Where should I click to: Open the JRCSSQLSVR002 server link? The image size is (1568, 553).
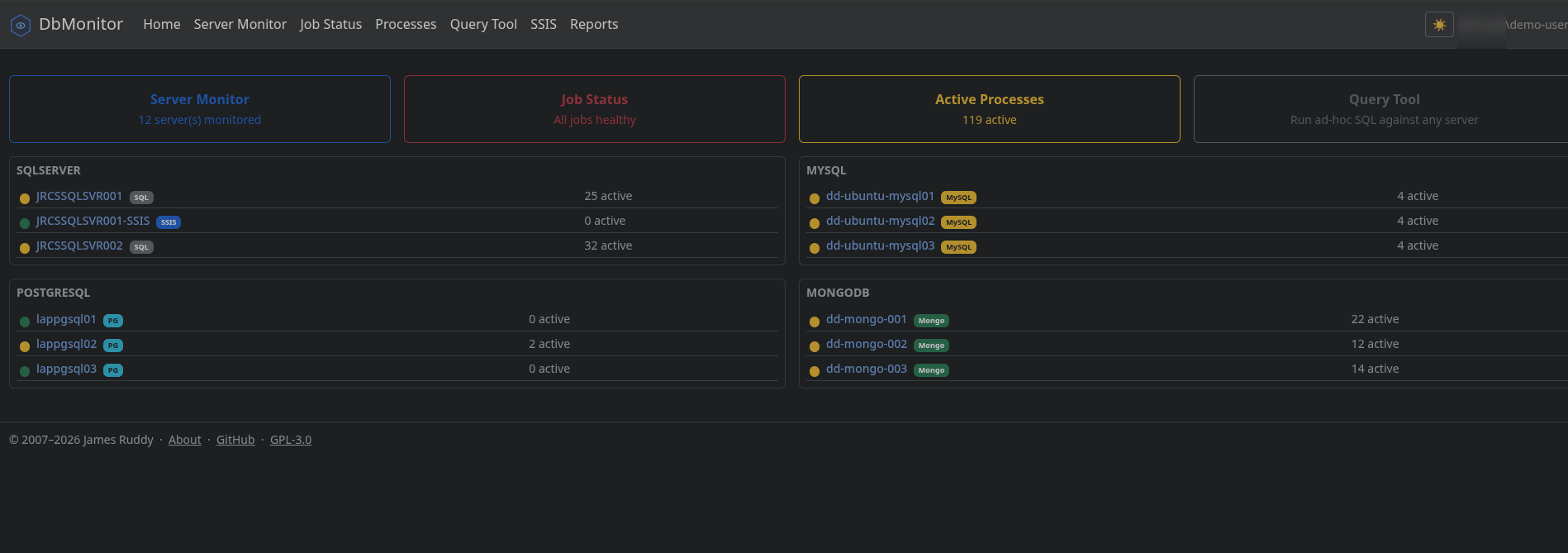(79, 246)
